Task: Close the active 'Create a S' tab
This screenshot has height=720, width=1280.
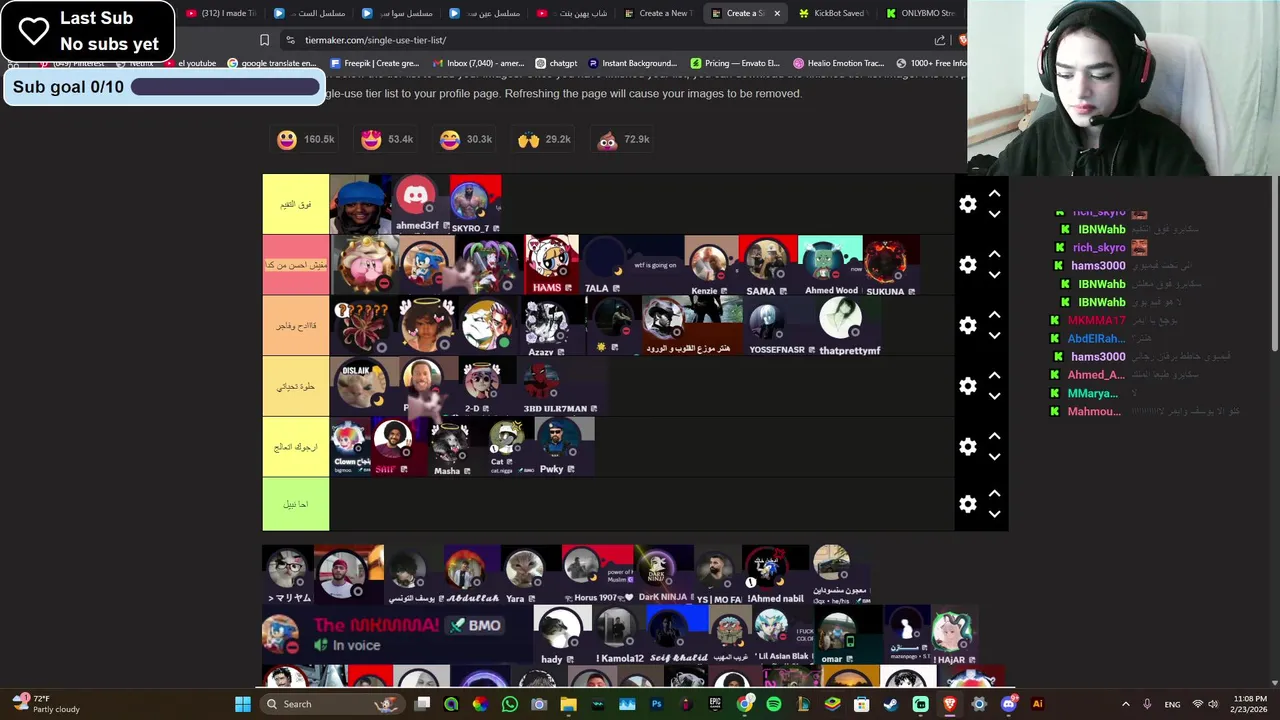Action: [777, 13]
